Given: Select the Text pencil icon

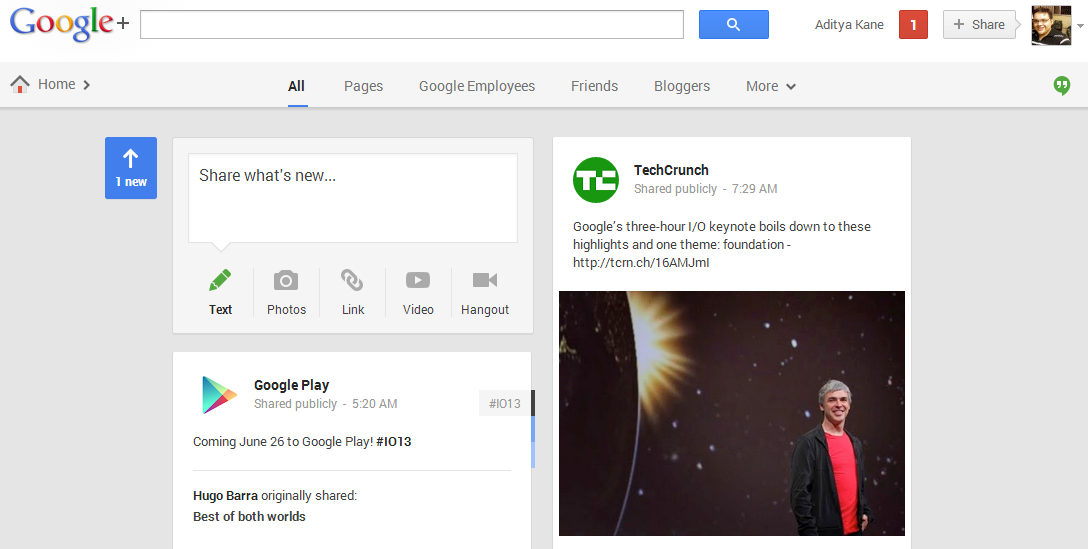Looking at the screenshot, I should [220, 280].
